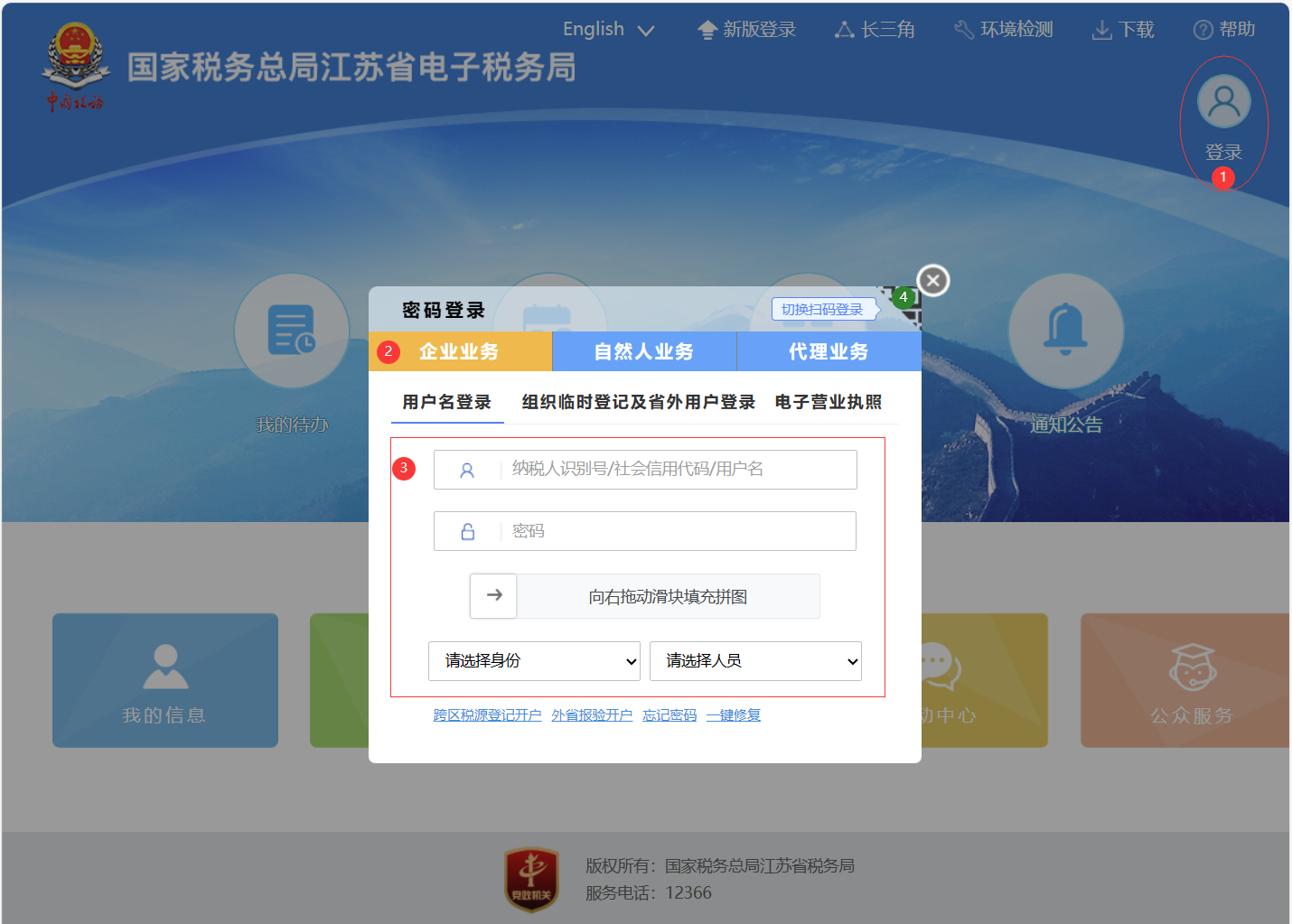
Task: Click the slider track text 向右拖动滑块填充拼图
Action: (668, 597)
